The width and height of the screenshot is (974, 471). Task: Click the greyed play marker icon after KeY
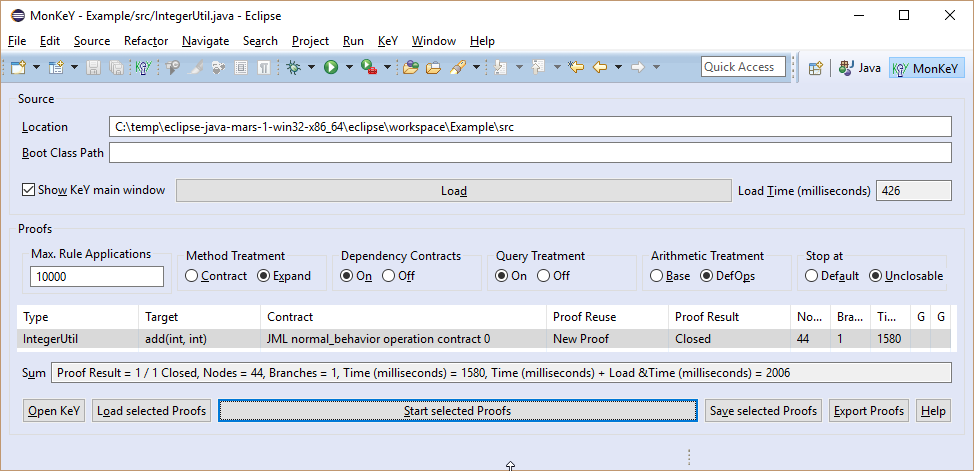[173, 67]
